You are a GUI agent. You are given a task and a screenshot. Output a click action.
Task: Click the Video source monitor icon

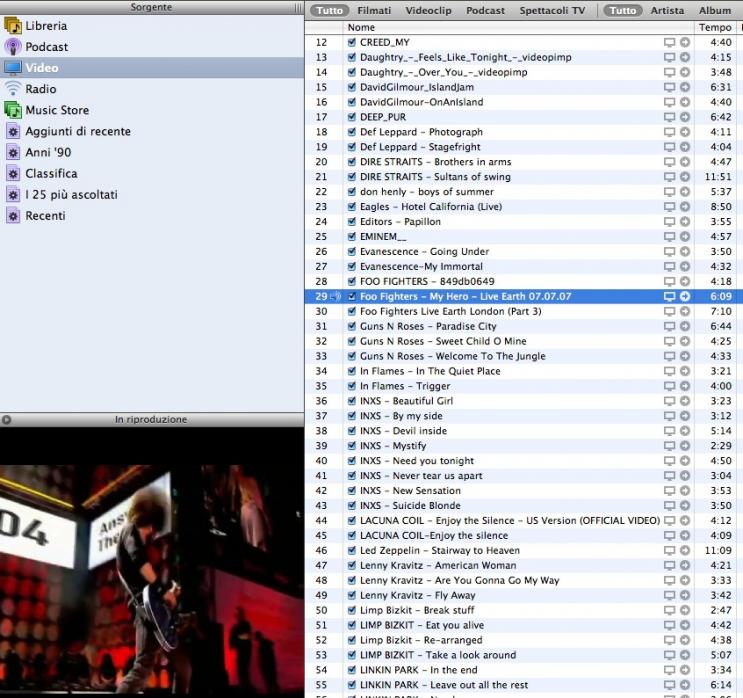pos(13,68)
